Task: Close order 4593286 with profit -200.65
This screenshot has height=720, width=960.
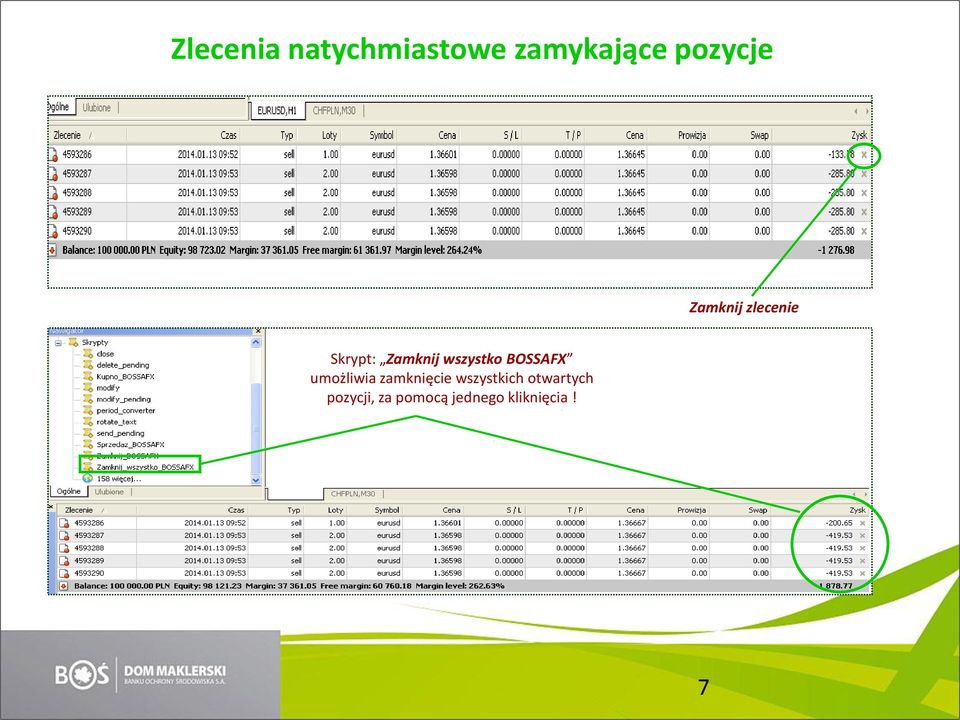Action: 863,523
